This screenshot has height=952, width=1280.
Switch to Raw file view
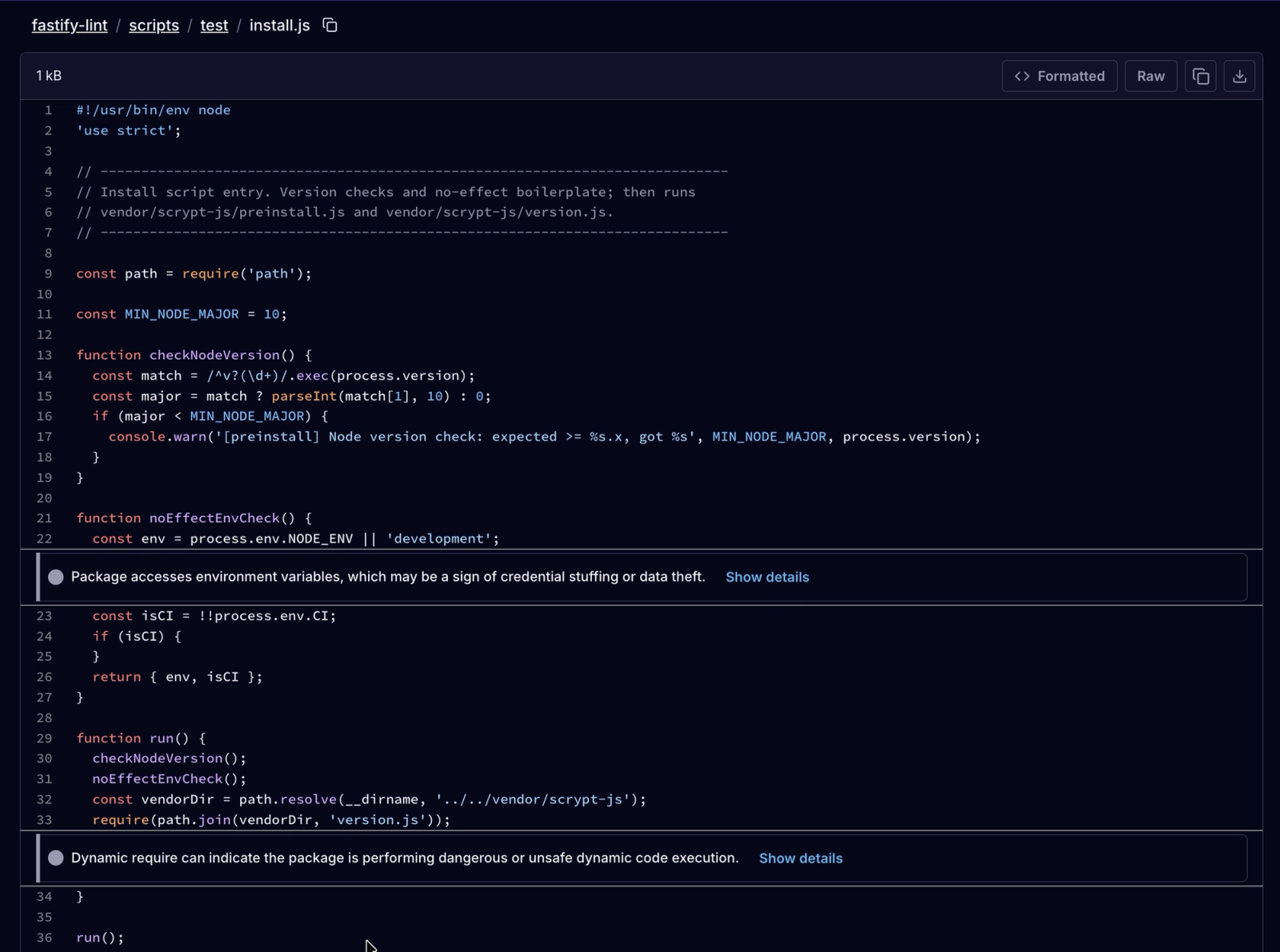(1150, 76)
